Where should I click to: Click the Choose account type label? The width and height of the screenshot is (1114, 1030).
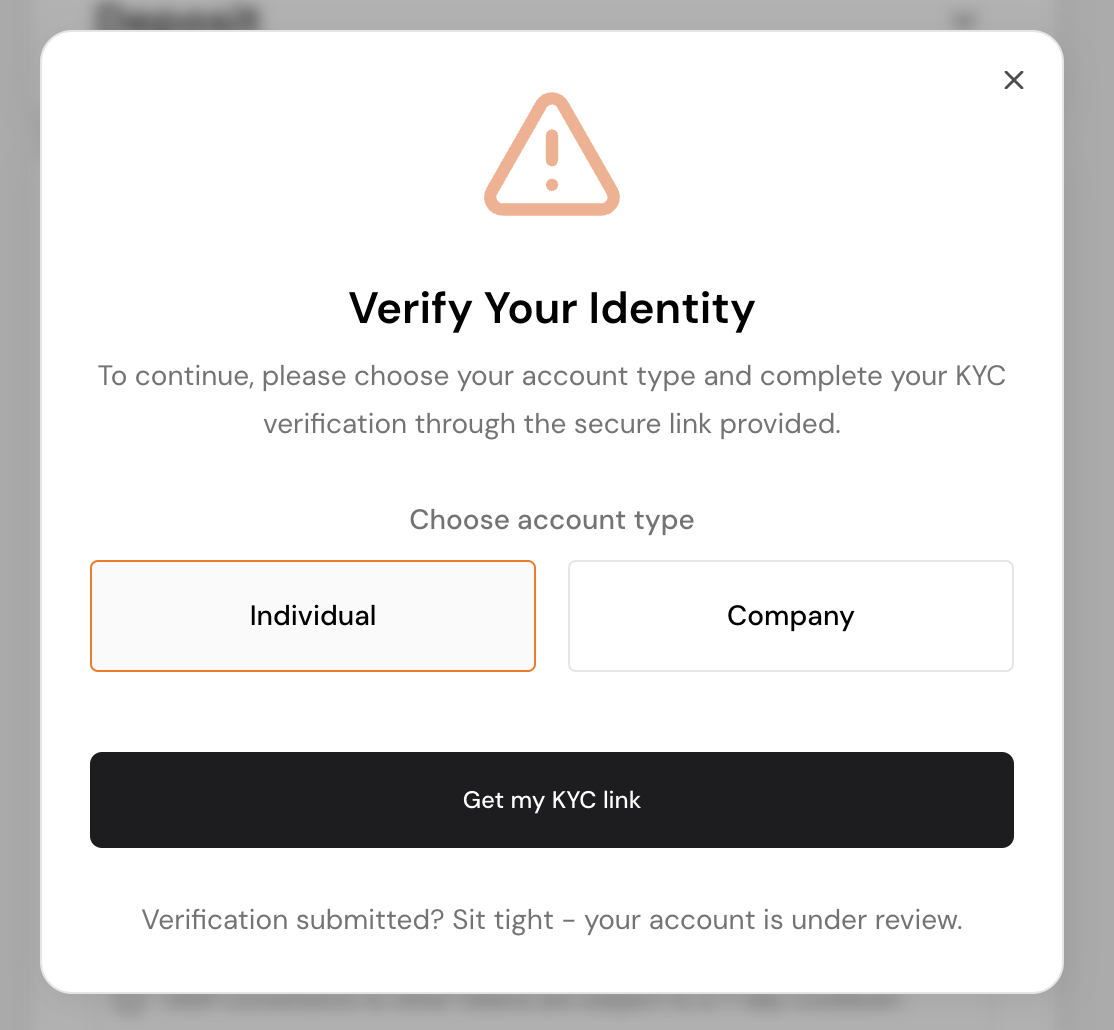[552, 520]
